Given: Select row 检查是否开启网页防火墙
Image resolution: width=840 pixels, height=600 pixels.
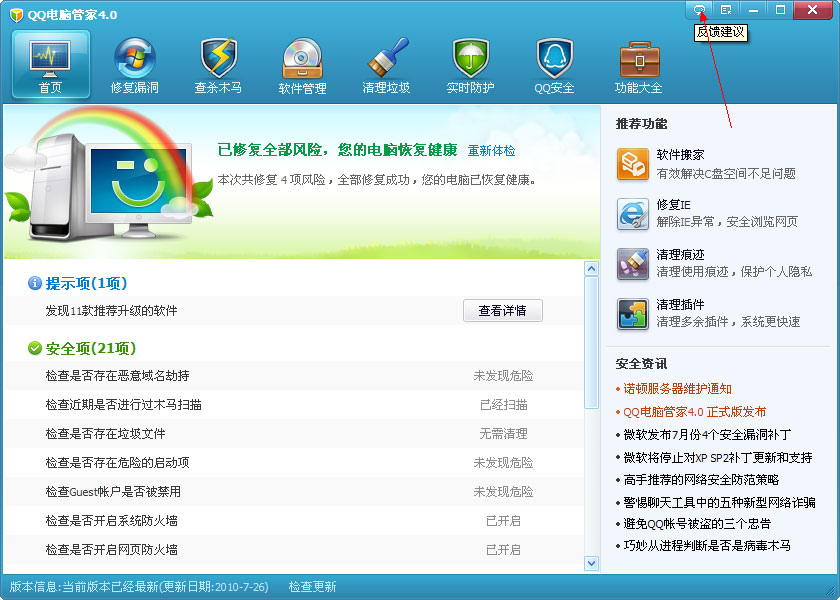Looking at the screenshot, I should click(295, 549).
